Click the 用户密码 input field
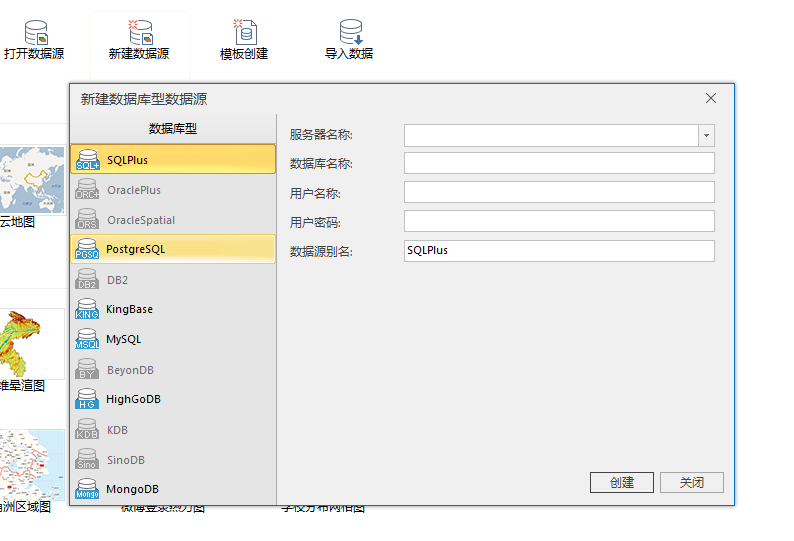Screen dimensions: 794x541 (559, 221)
